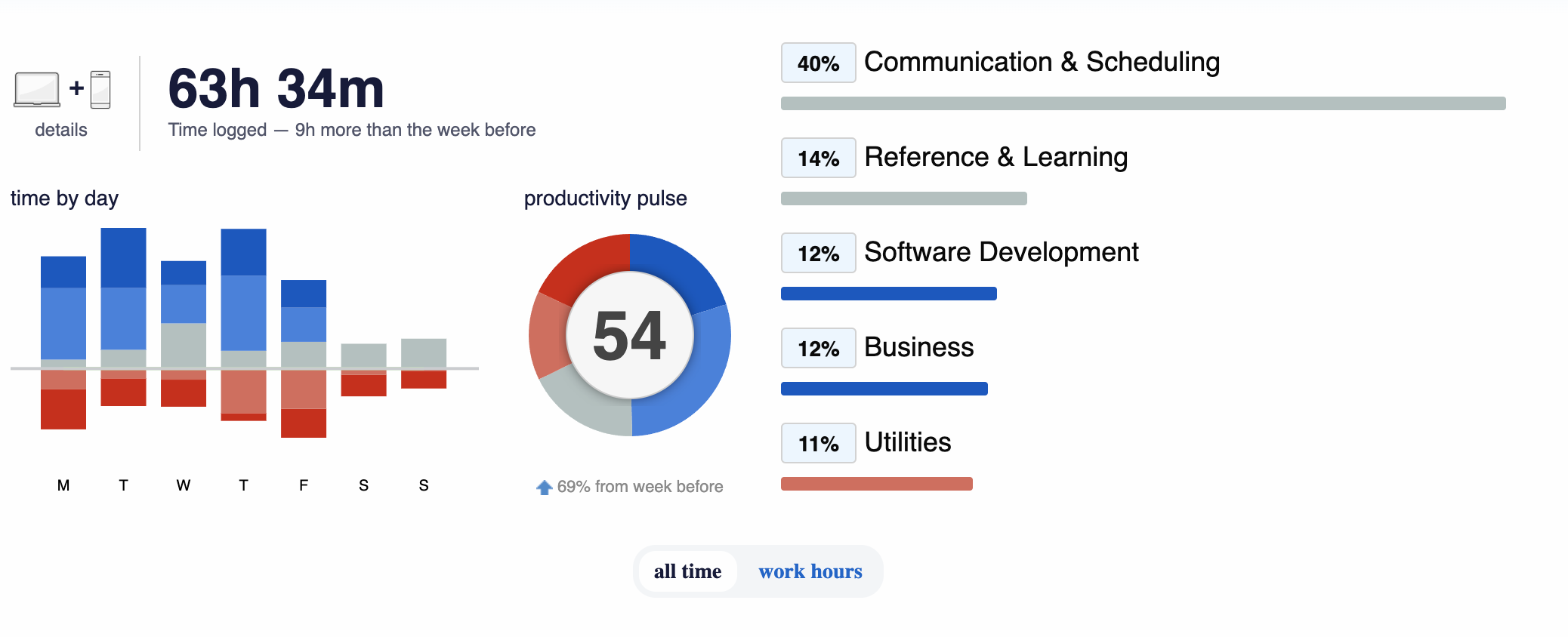Open the Reference & Learning category

pyautogui.click(x=995, y=157)
